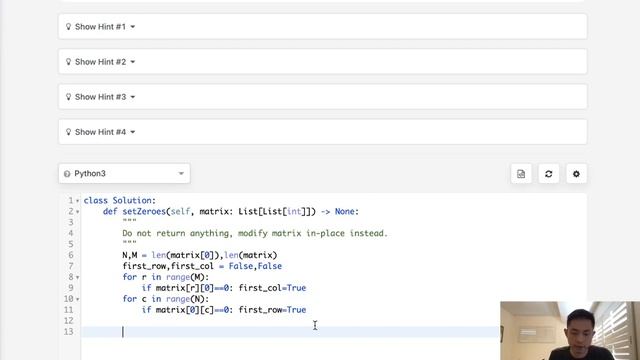This screenshot has height=360, width=640.
Task: Click 'setZeroes' in the function definition
Action: 144,211
